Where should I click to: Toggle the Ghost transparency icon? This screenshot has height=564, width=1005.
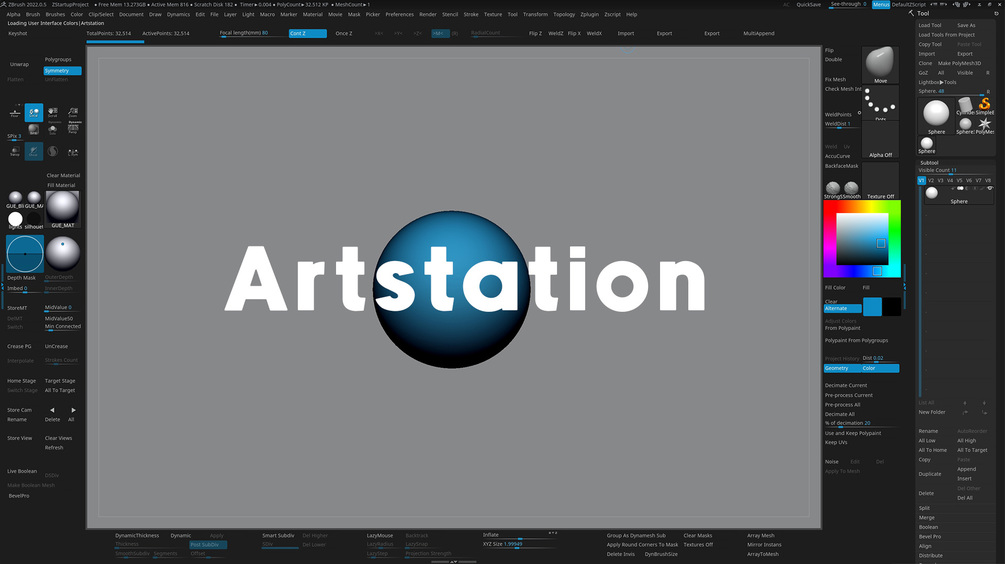33,152
